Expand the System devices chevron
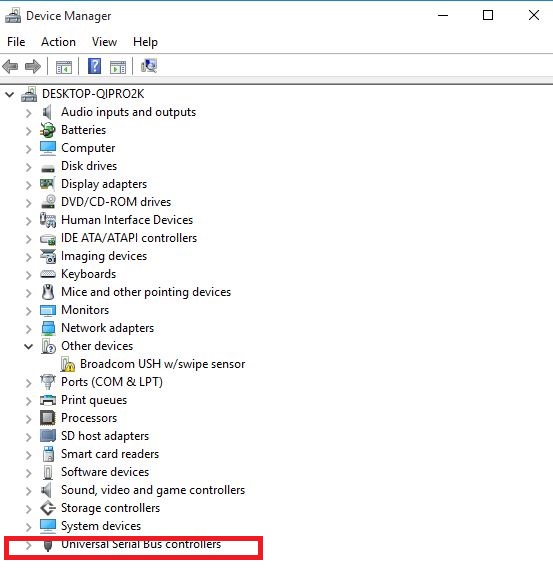Screen dimensions: 553x588 [x=28, y=527]
